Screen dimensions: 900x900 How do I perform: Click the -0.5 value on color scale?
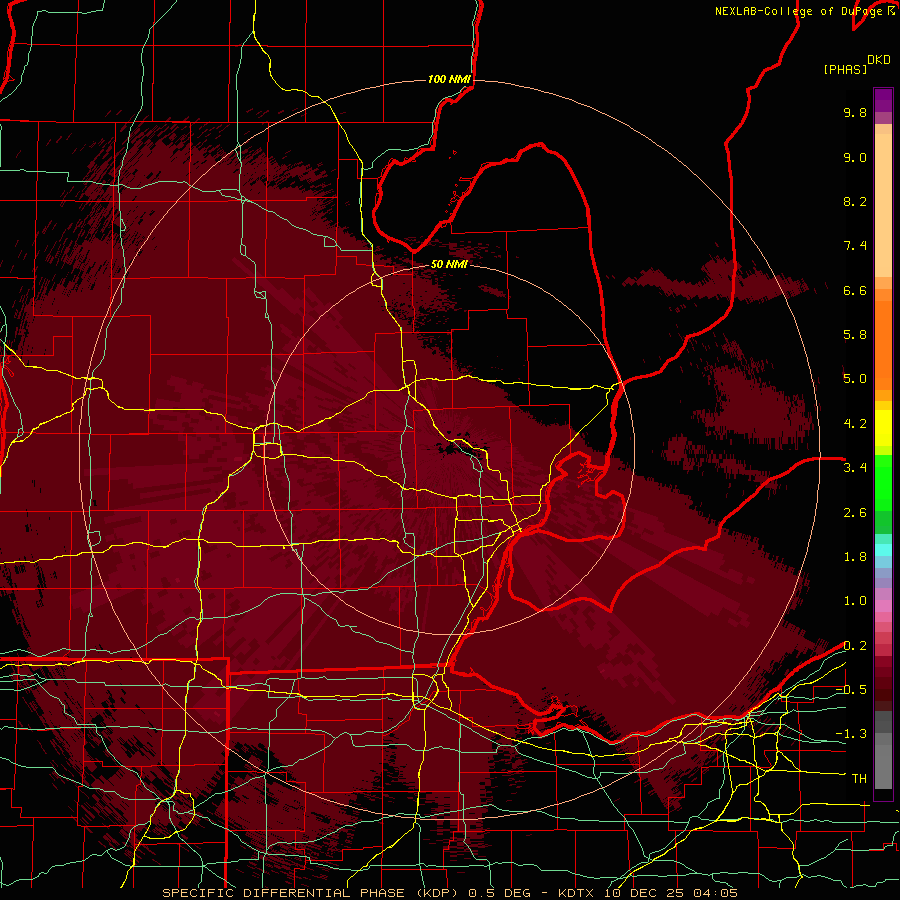pyautogui.click(x=851, y=690)
